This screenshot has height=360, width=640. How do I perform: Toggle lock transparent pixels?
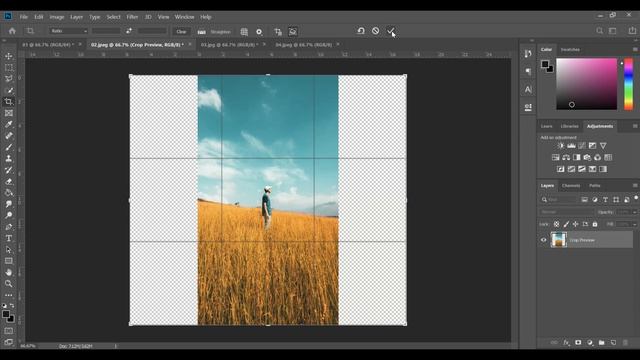click(x=556, y=224)
